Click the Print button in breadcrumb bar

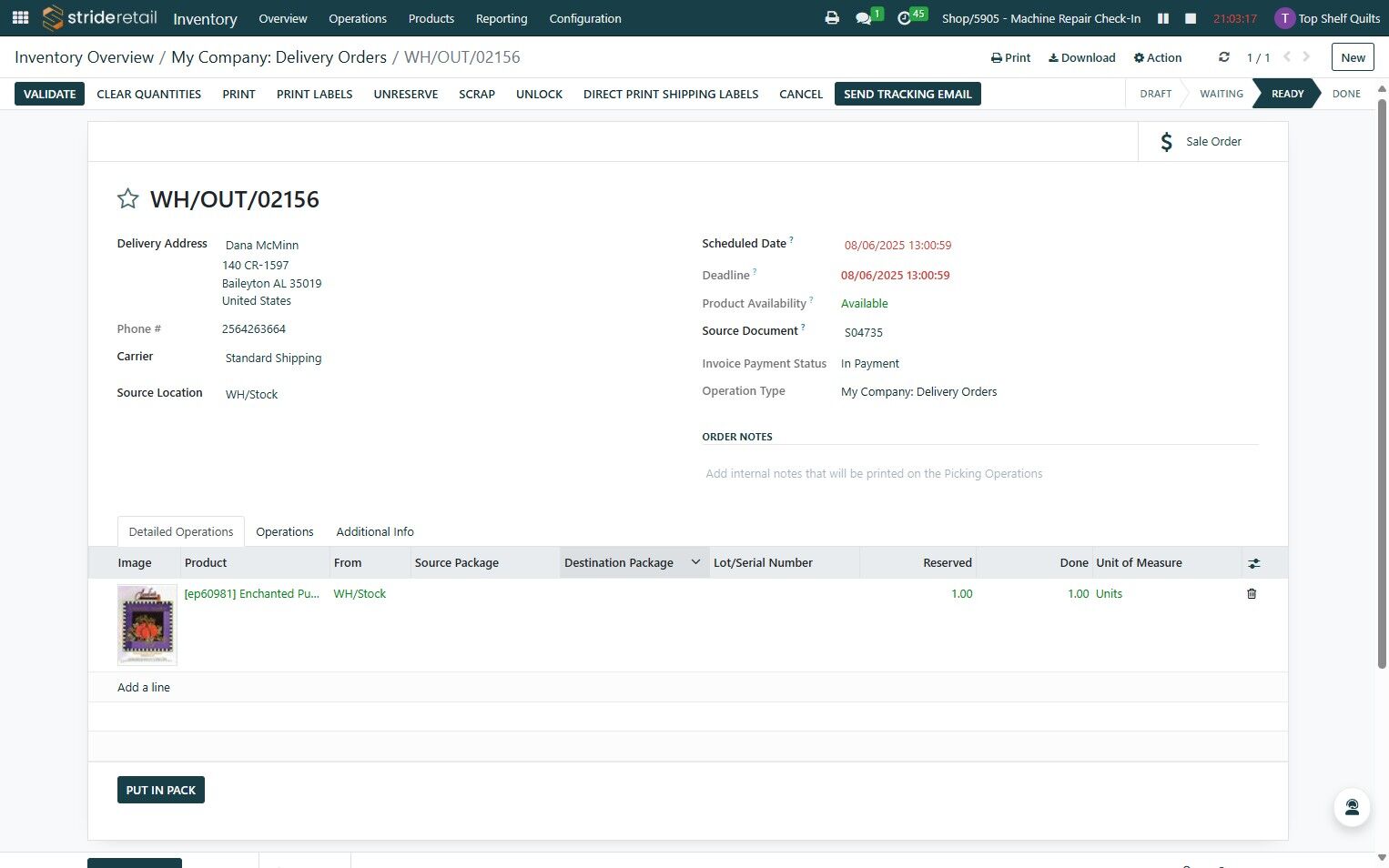[1011, 57]
